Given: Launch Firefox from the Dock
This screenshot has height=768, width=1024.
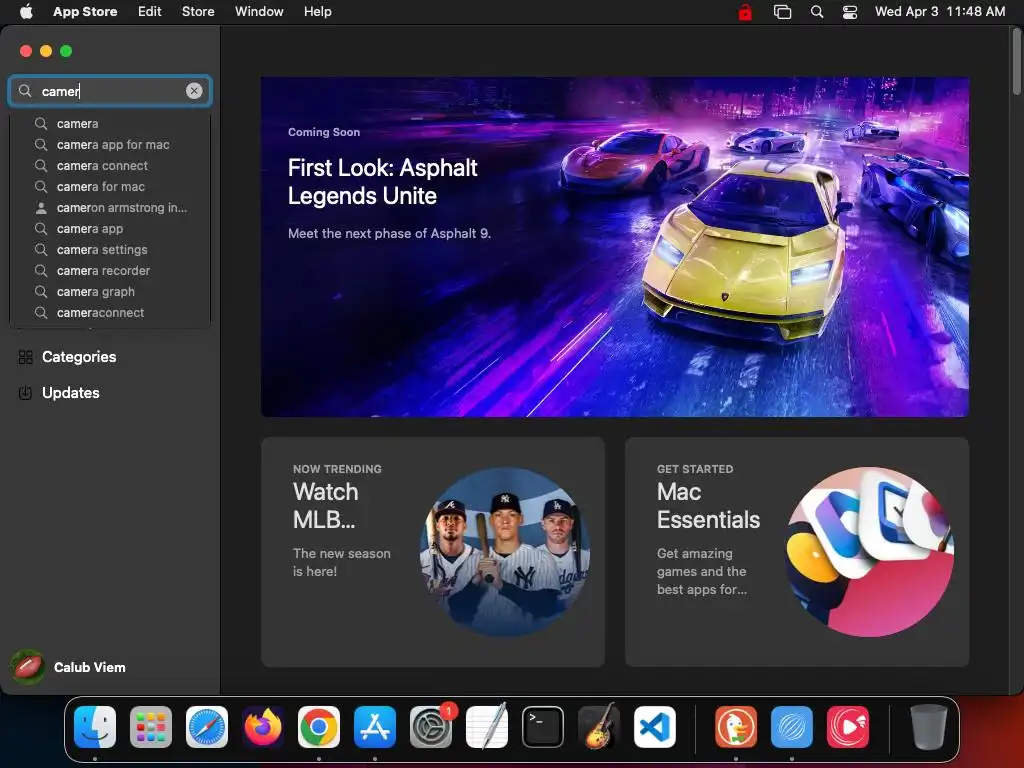Looking at the screenshot, I should pyautogui.click(x=263, y=727).
